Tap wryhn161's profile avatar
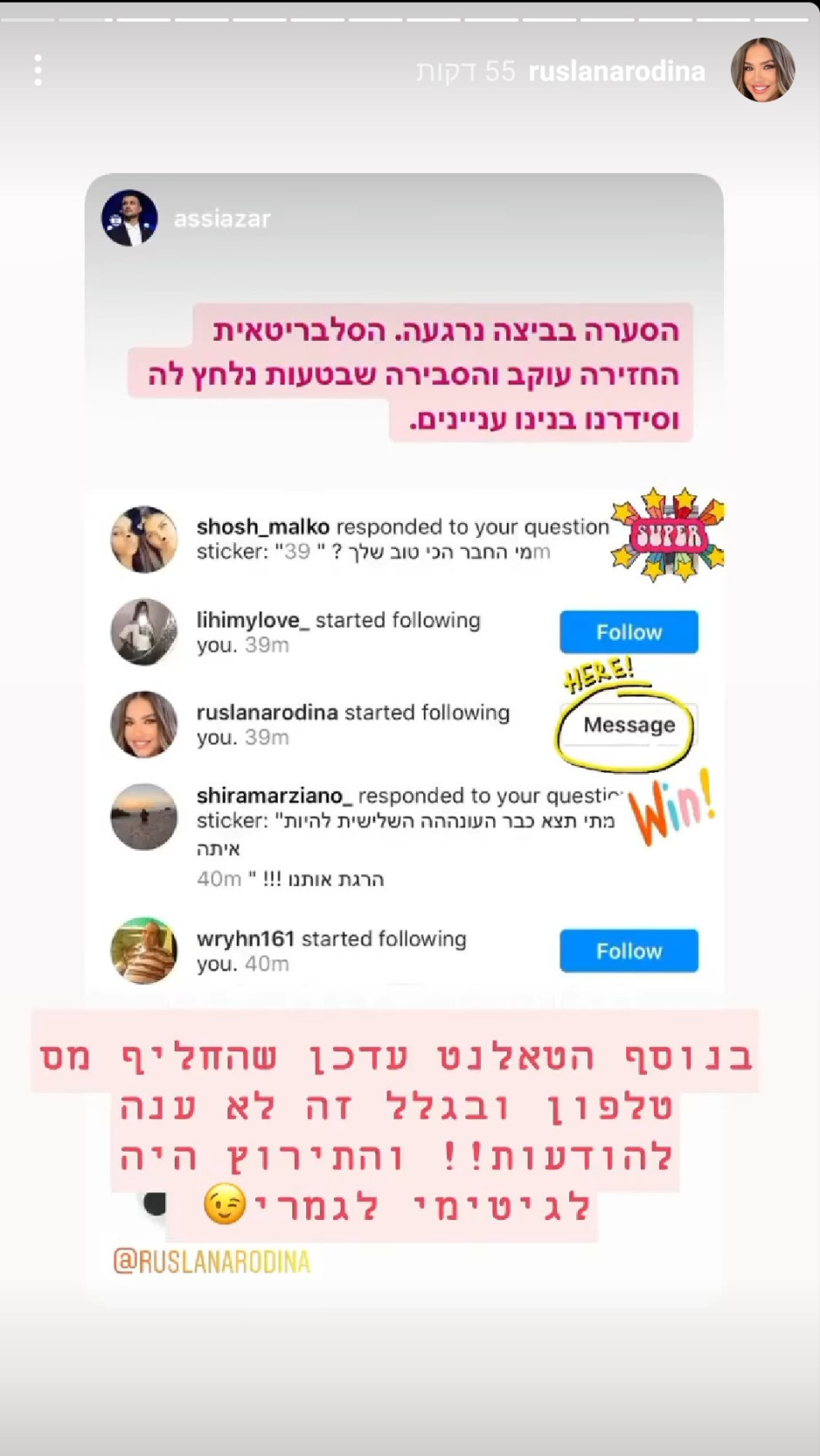Viewport: 820px width, 1456px height. tap(144, 951)
